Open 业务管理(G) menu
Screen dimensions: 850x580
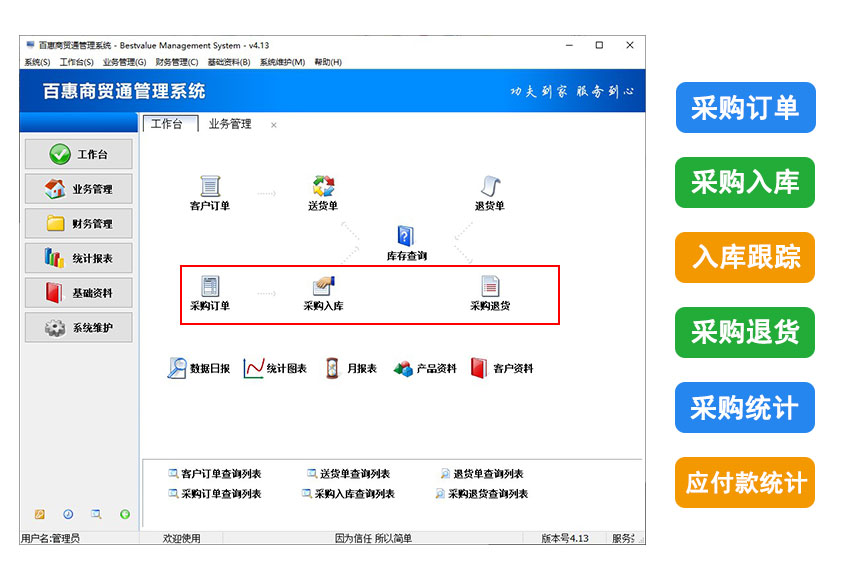[x=124, y=62]
